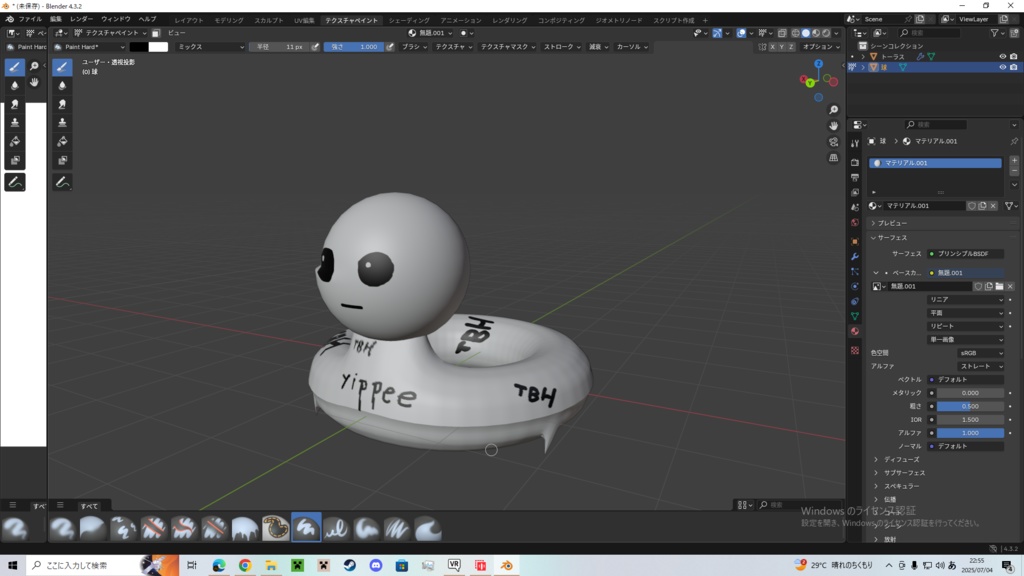Open Discord from the taskbar
Viewport: 1024px width, 576px height.
pyautogui.click(x=376, y=566)
